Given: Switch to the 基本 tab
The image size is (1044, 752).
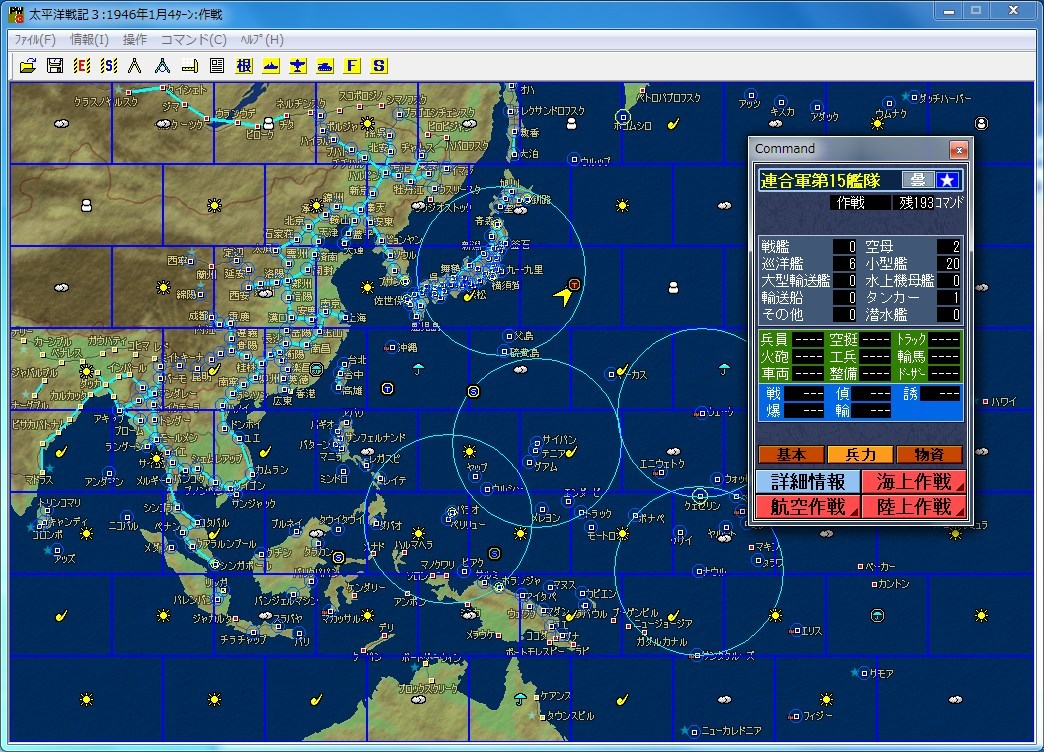Looking at the screenshot, I should [x=791, y=455].
